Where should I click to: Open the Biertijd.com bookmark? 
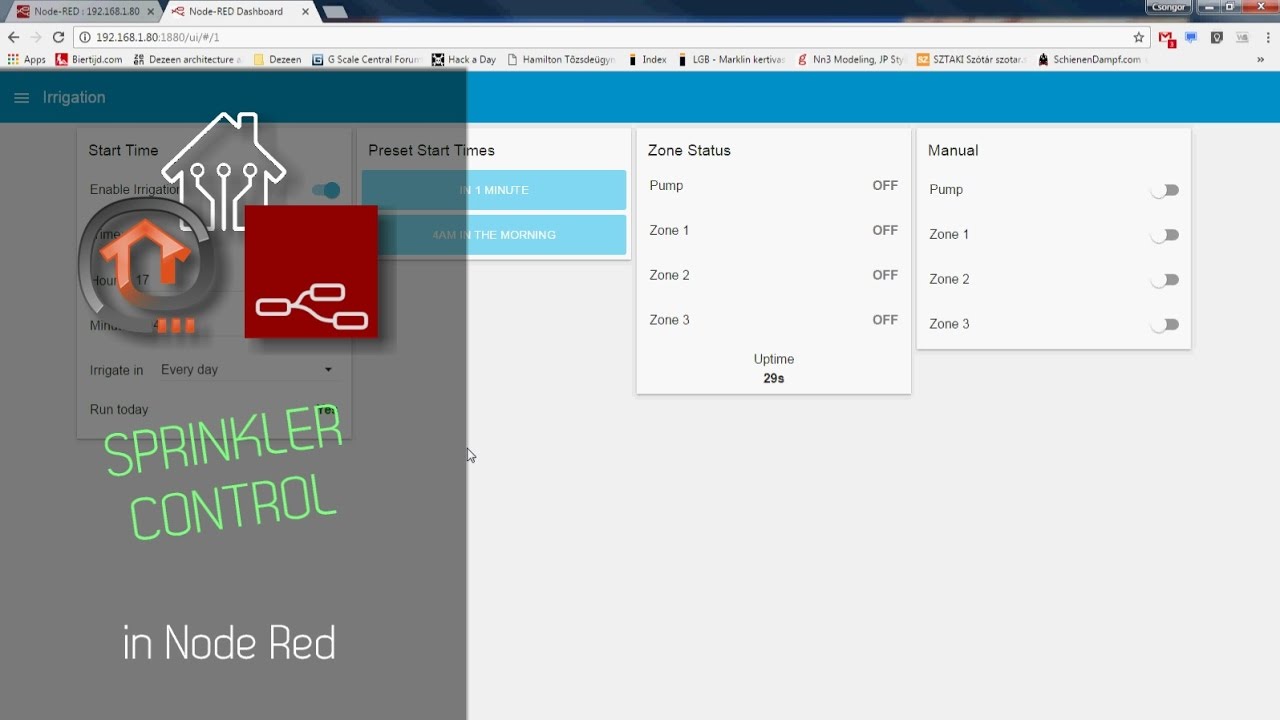pos(89,60)
